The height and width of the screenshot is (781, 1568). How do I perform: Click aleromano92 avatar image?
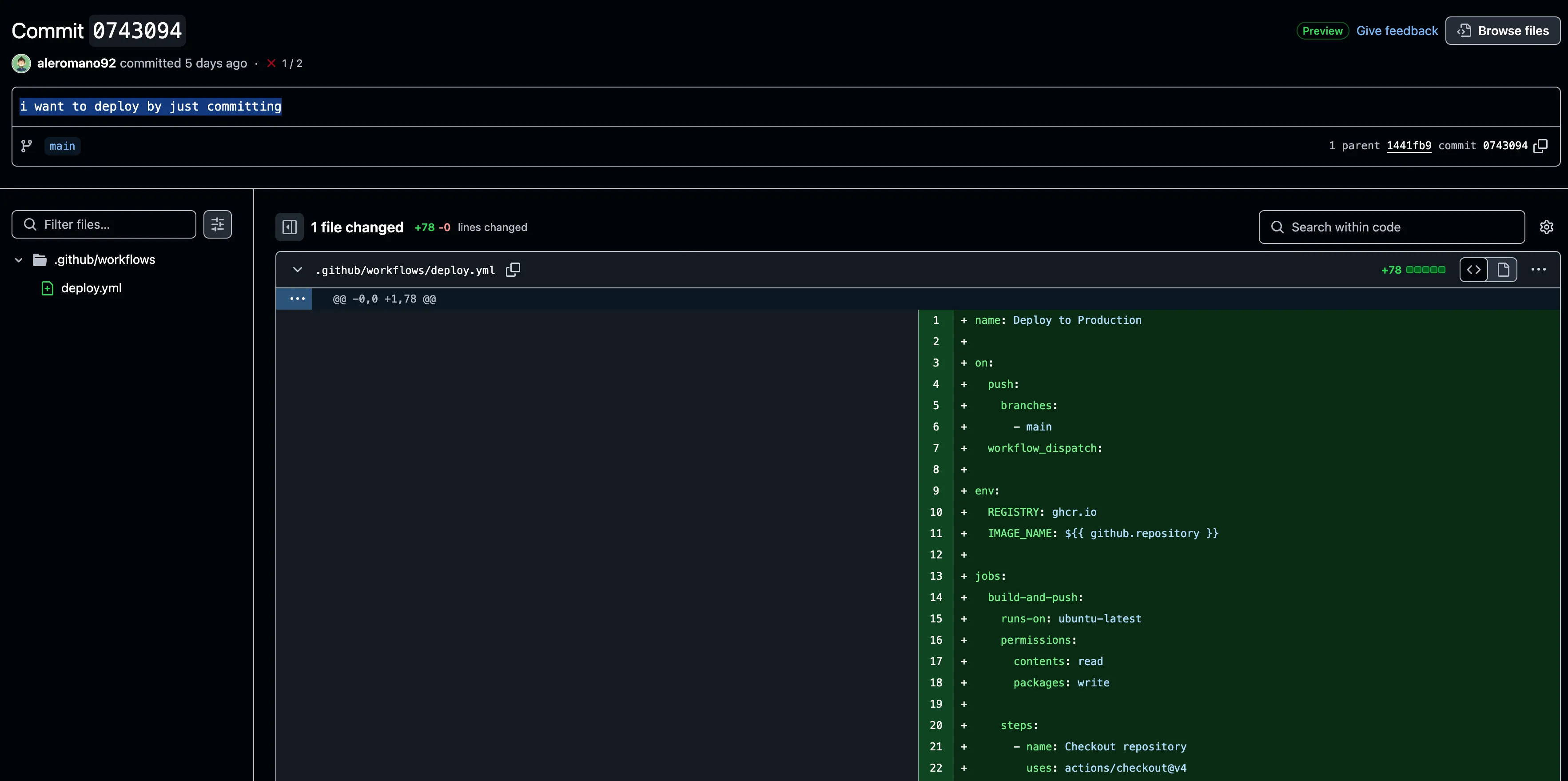[x=21, y=64]
